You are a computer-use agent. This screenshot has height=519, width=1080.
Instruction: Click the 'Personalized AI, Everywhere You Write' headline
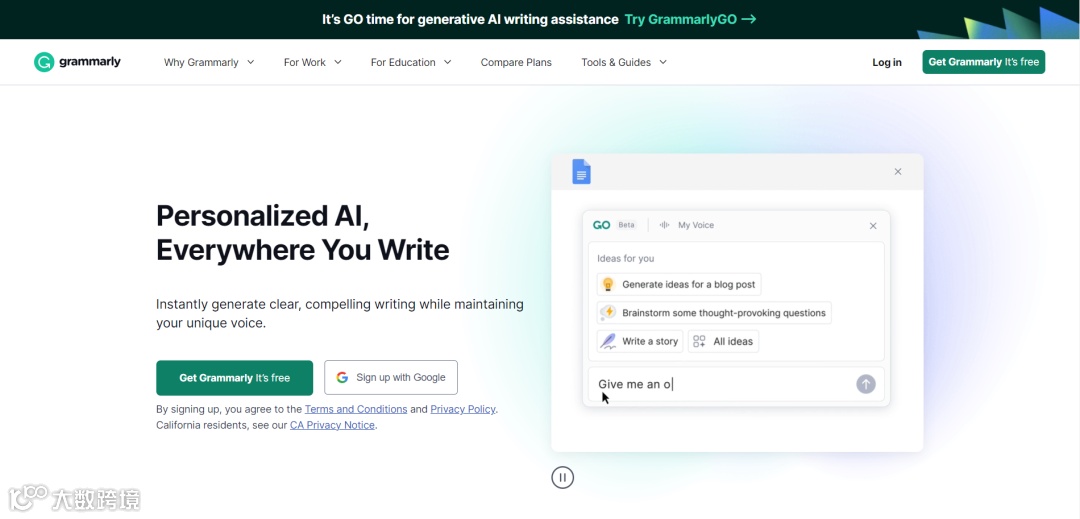click(x=302, y=233)
